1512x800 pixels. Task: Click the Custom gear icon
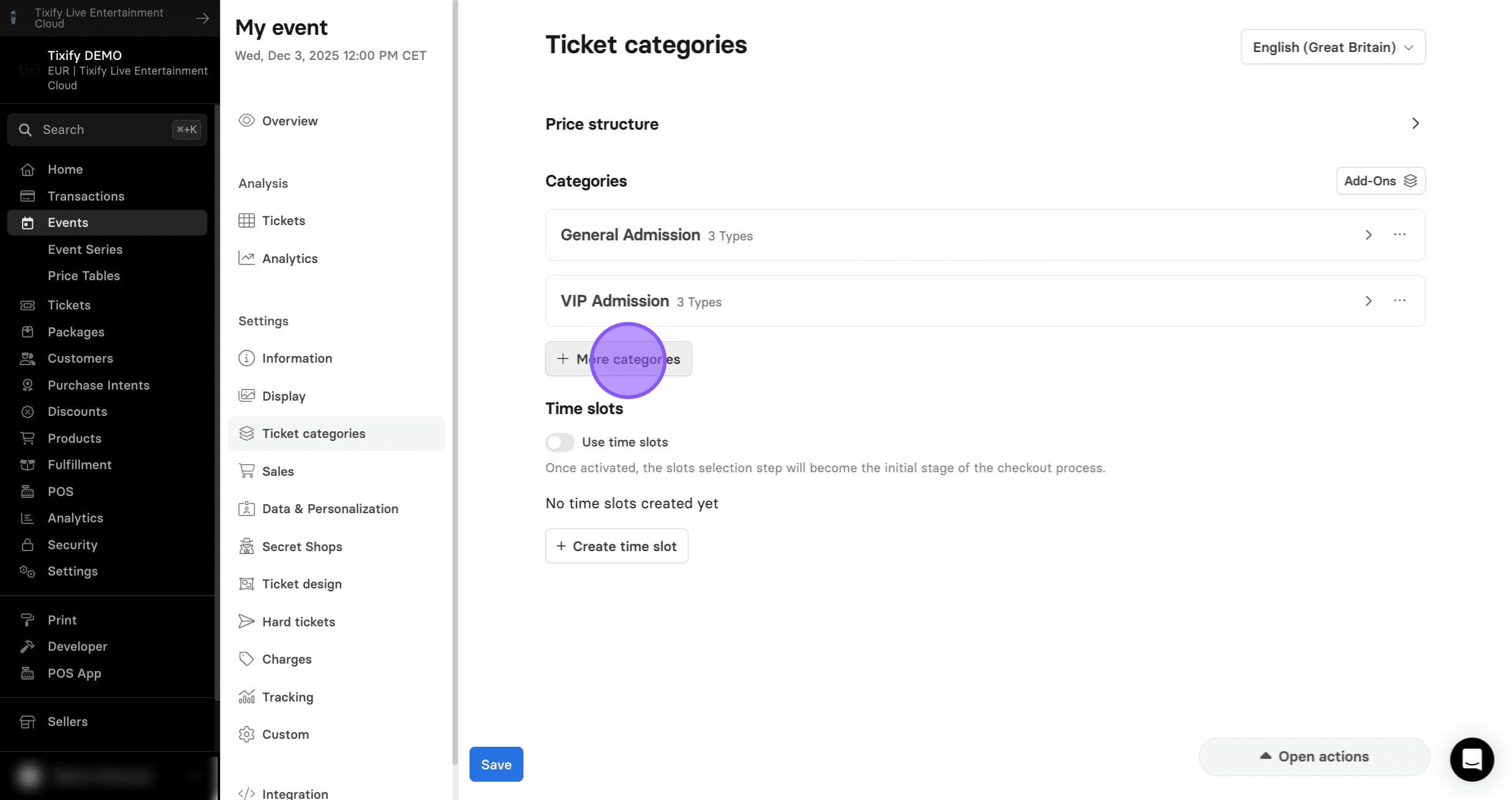click(246, 734)
